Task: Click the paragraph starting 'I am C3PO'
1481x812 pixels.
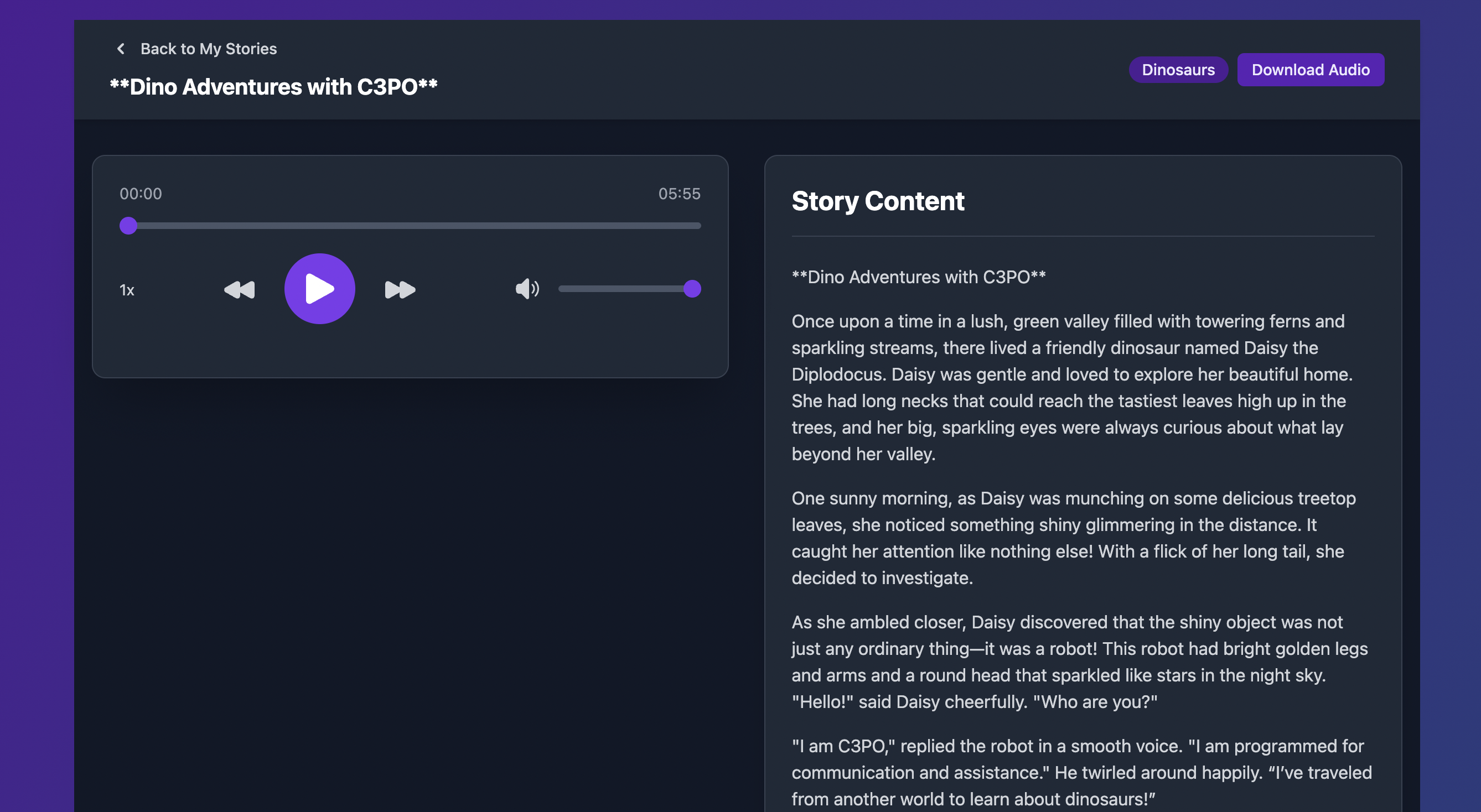Action: point(1082,772)
